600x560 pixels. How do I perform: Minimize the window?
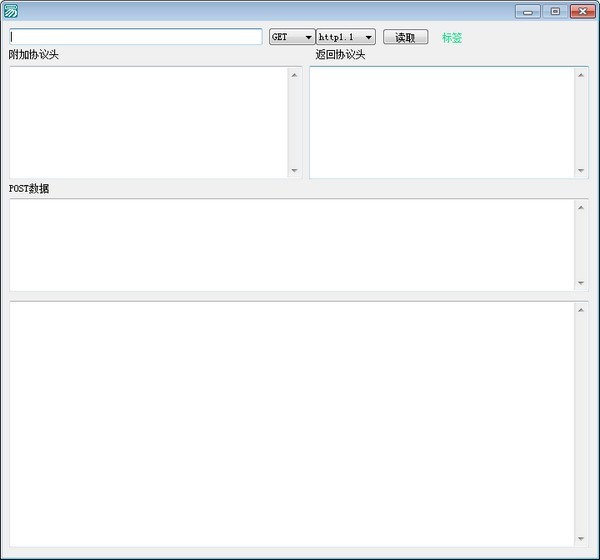[528, 11]
